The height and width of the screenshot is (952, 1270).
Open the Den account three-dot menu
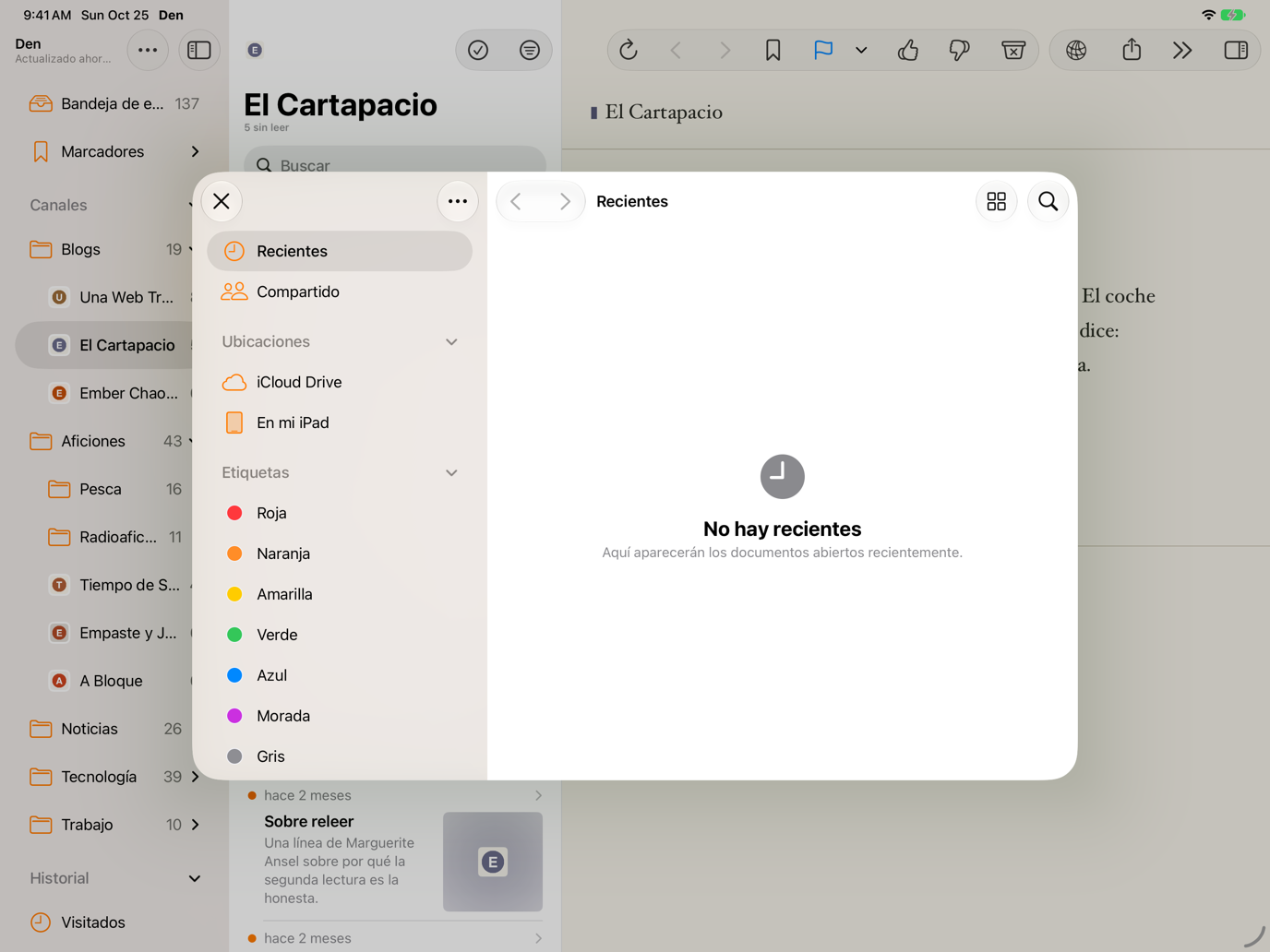pyautogui.click(x=148, y=50)
